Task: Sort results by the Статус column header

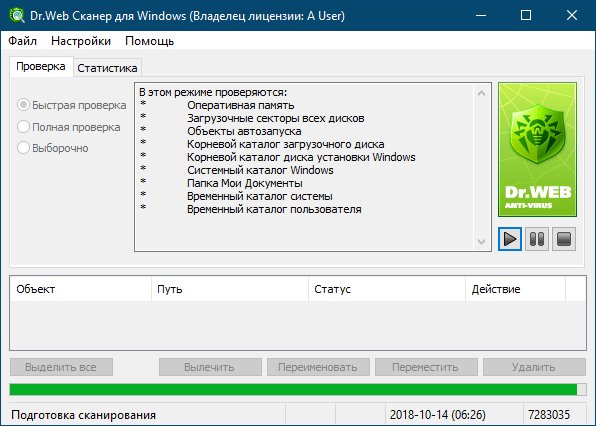Action: click(387, 289)
